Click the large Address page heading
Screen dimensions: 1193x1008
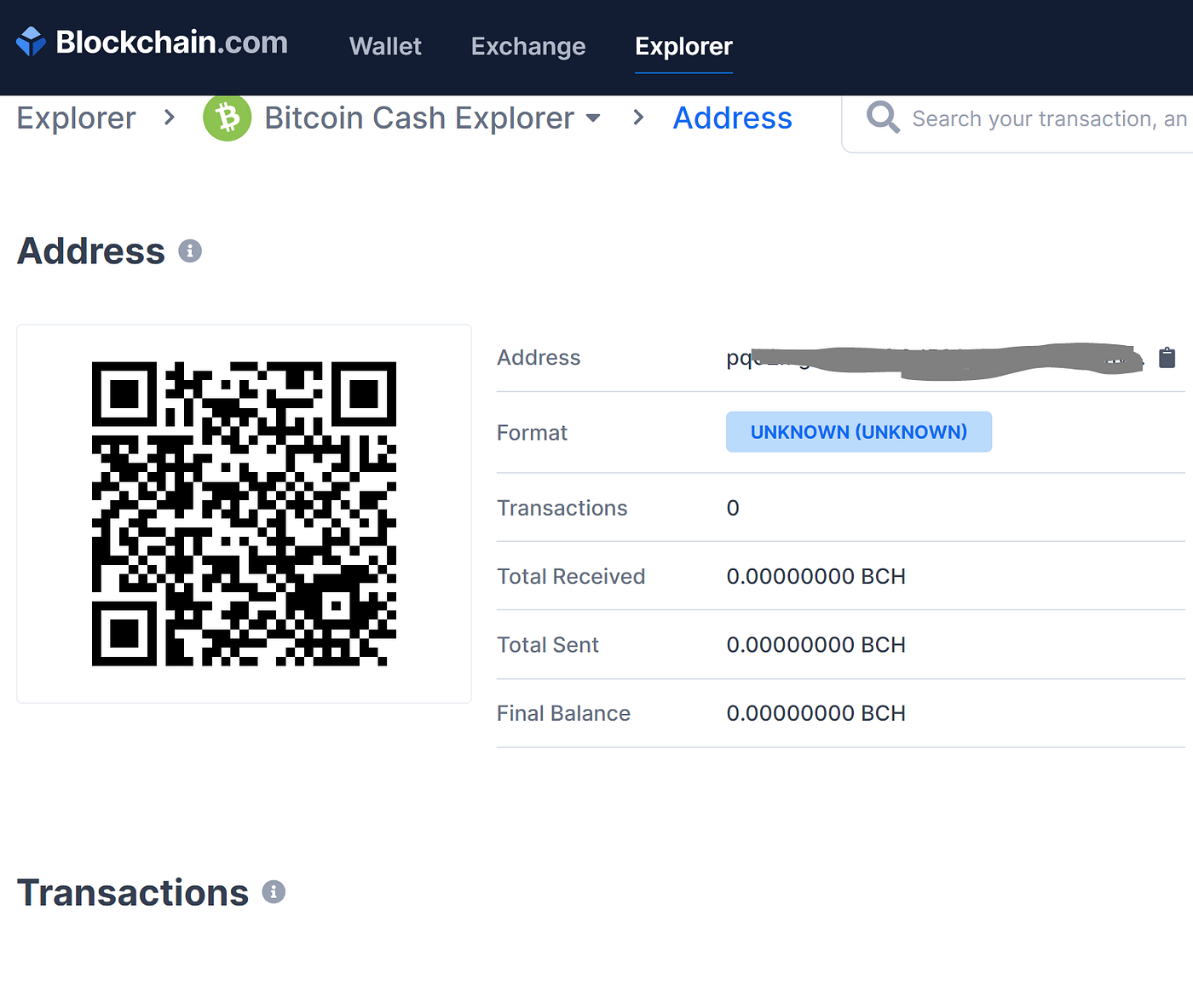tap(91, 251)
